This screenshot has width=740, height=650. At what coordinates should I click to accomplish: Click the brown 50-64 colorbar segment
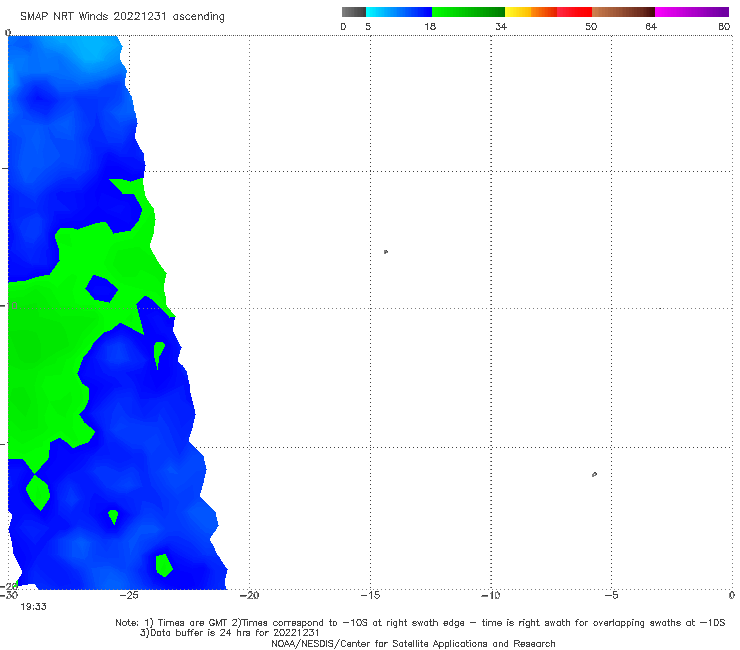(x=623, y=12)
